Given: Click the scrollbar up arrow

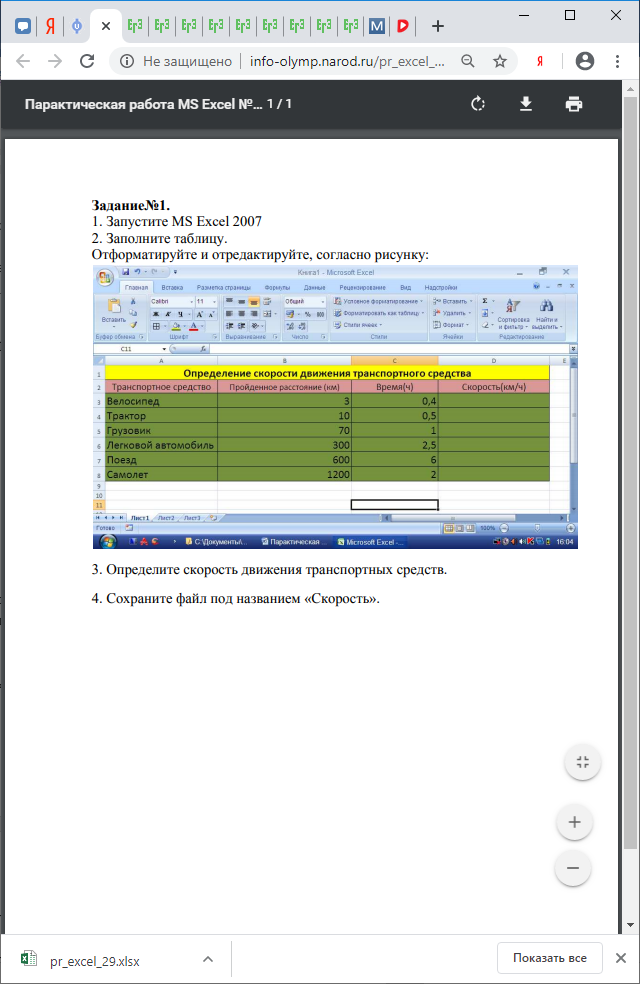Looking at the screenshot, I should tap(631, 89).
